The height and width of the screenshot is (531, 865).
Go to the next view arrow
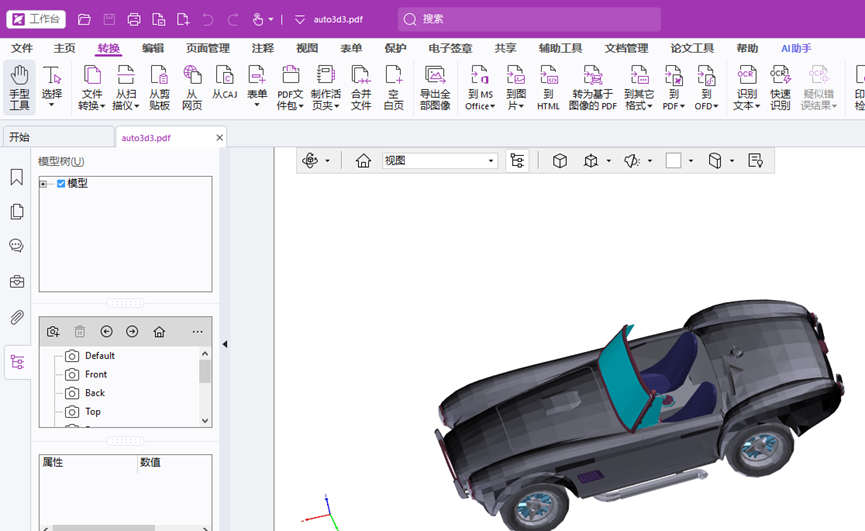point(132,332)
